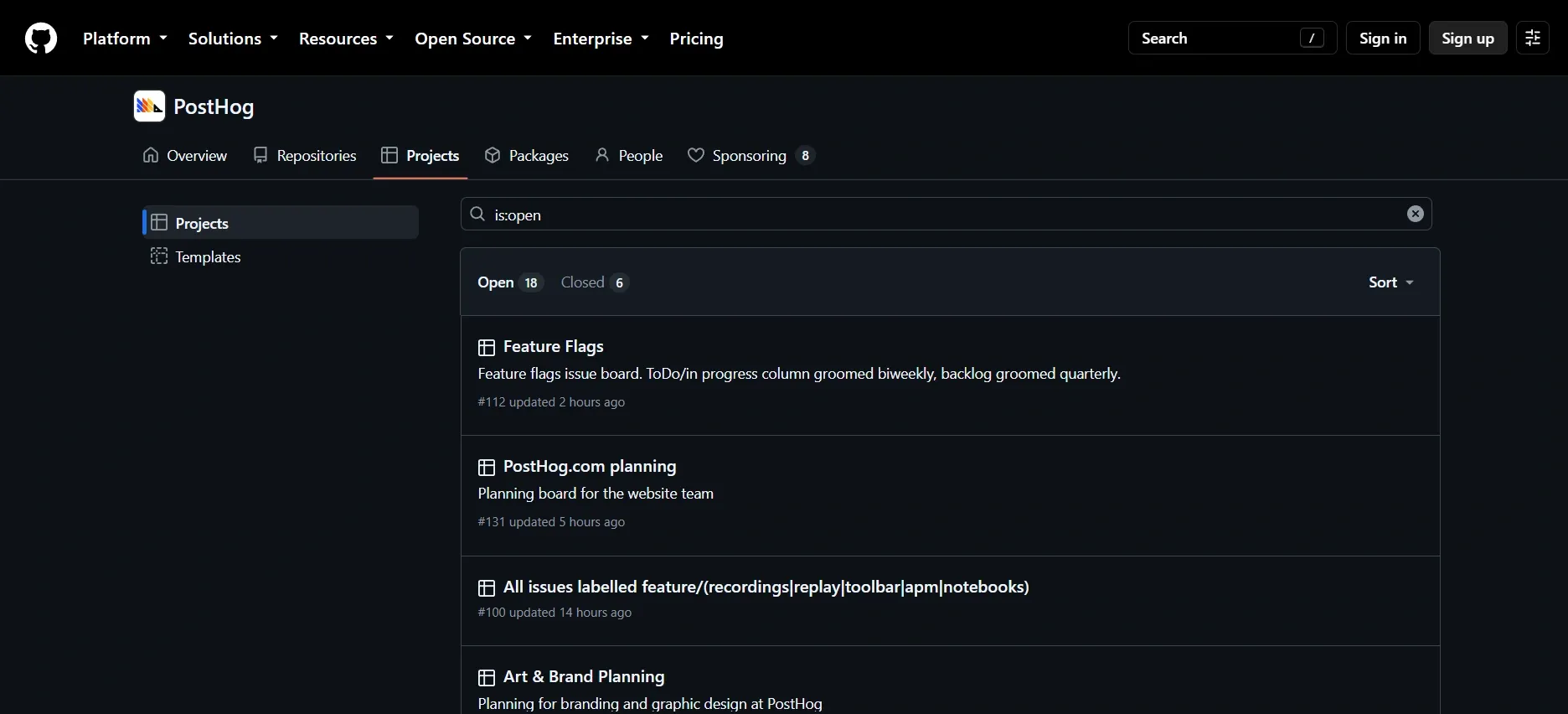Click the Packages cube icon
Viewport: 1568px width, 714px height.
[493, 155]
